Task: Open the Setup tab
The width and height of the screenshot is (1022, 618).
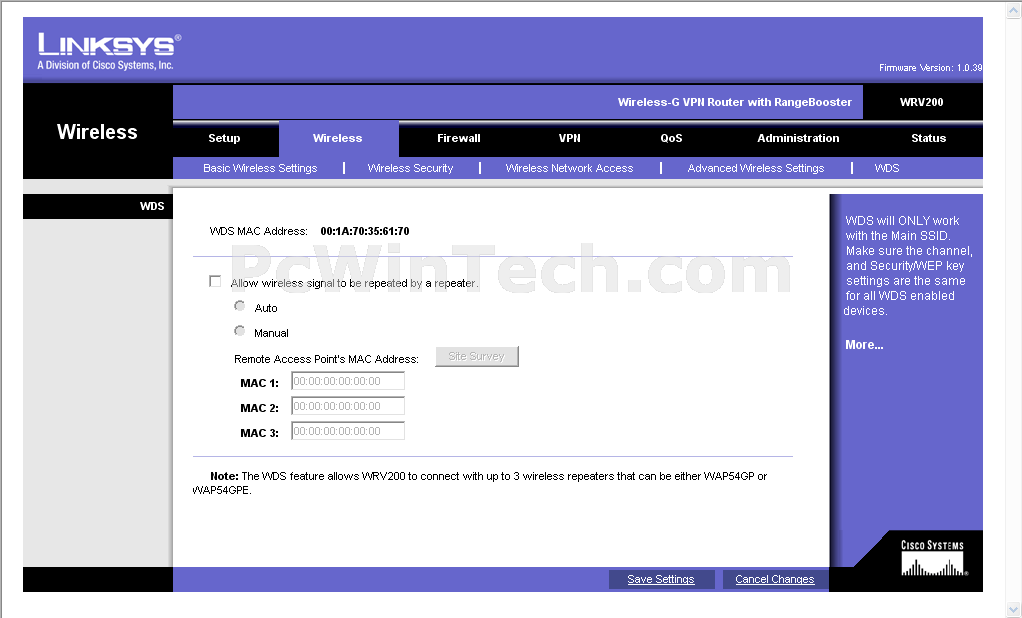Action: pyautogui.click(x=224, y=138)
